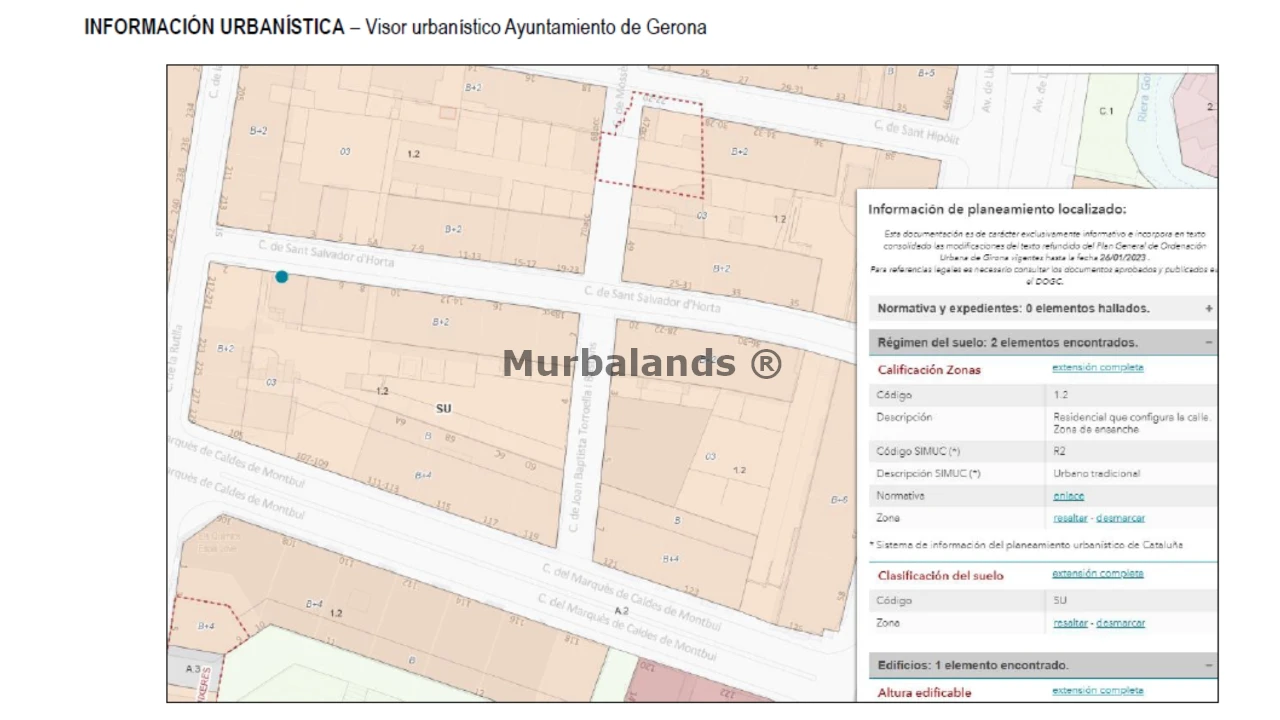Click "resaltar" under Clasificación del suelo

[x=1070, y=623]
